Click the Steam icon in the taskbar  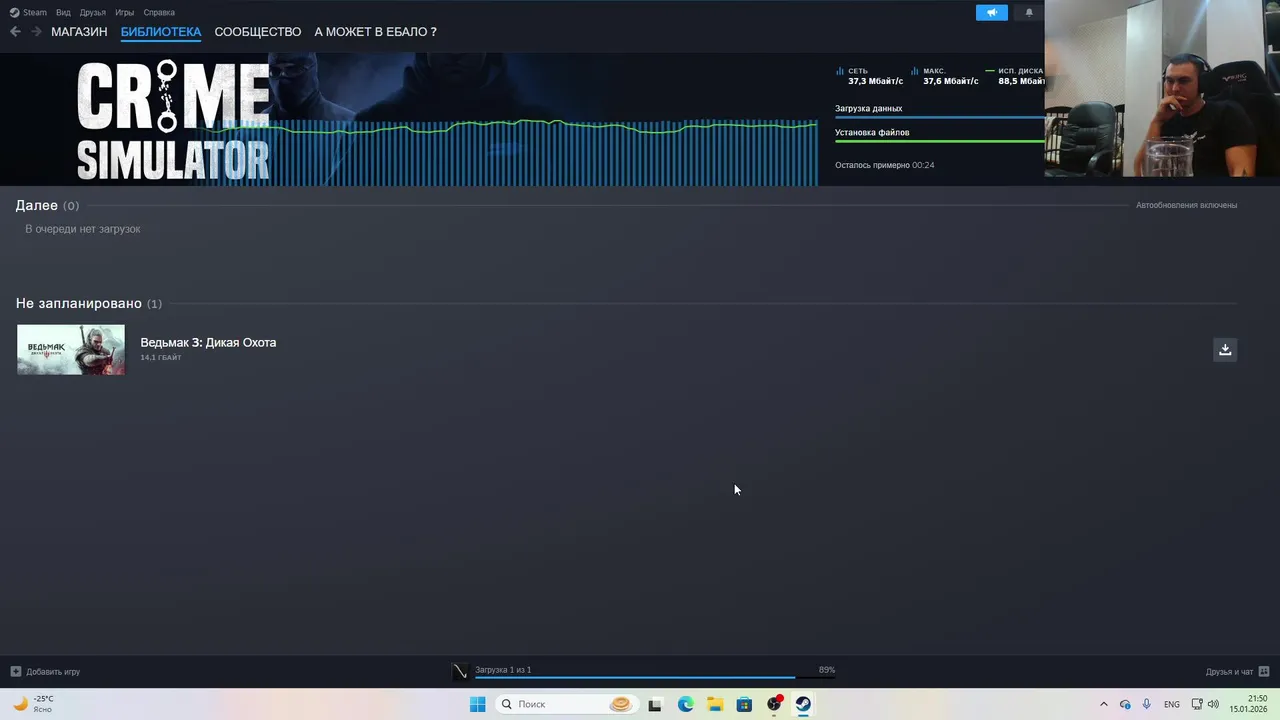coord(803,704)
